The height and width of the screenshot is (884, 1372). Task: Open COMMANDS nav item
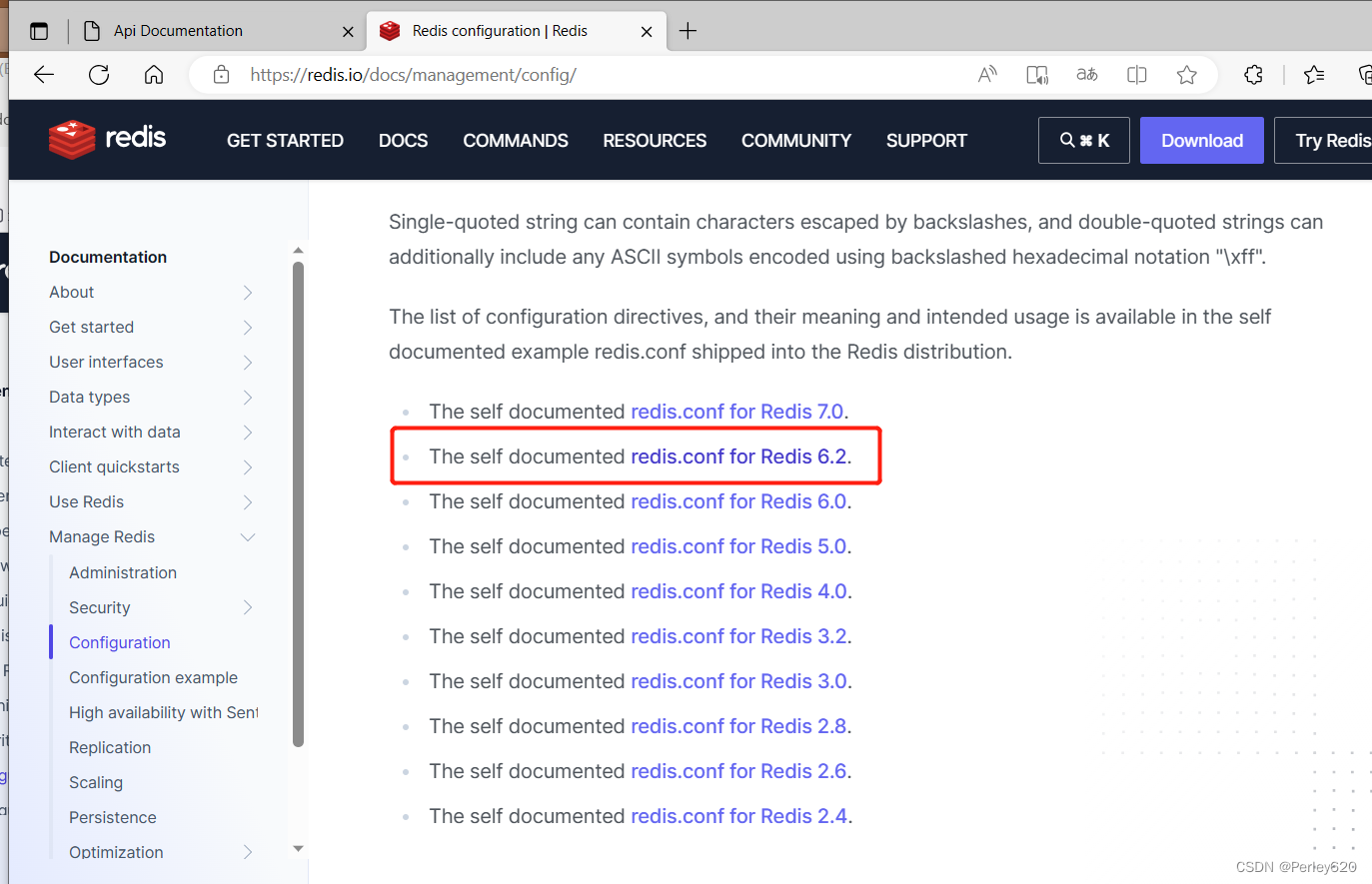coord(516,141)
